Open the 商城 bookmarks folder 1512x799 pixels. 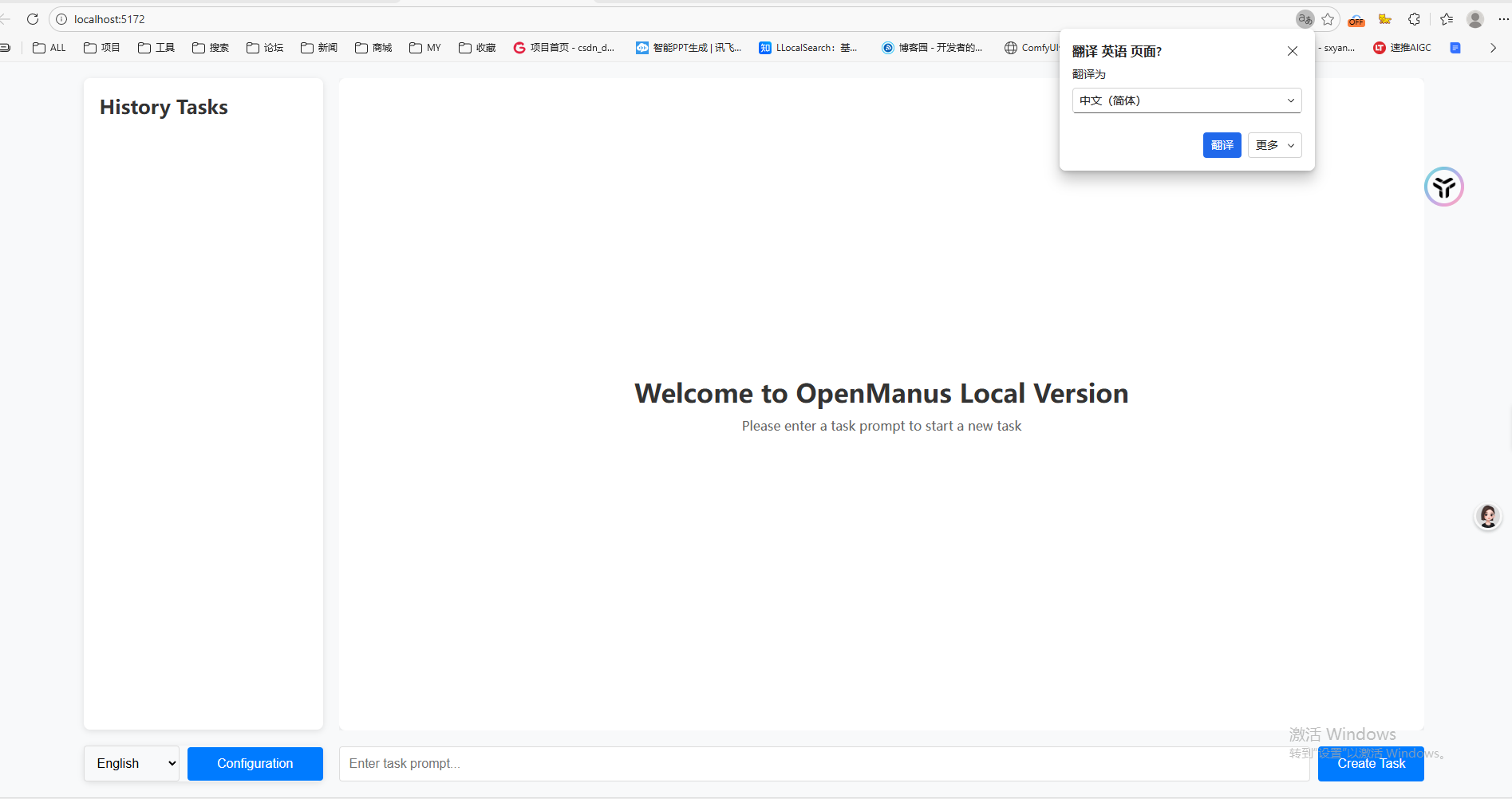coord(373,48)
